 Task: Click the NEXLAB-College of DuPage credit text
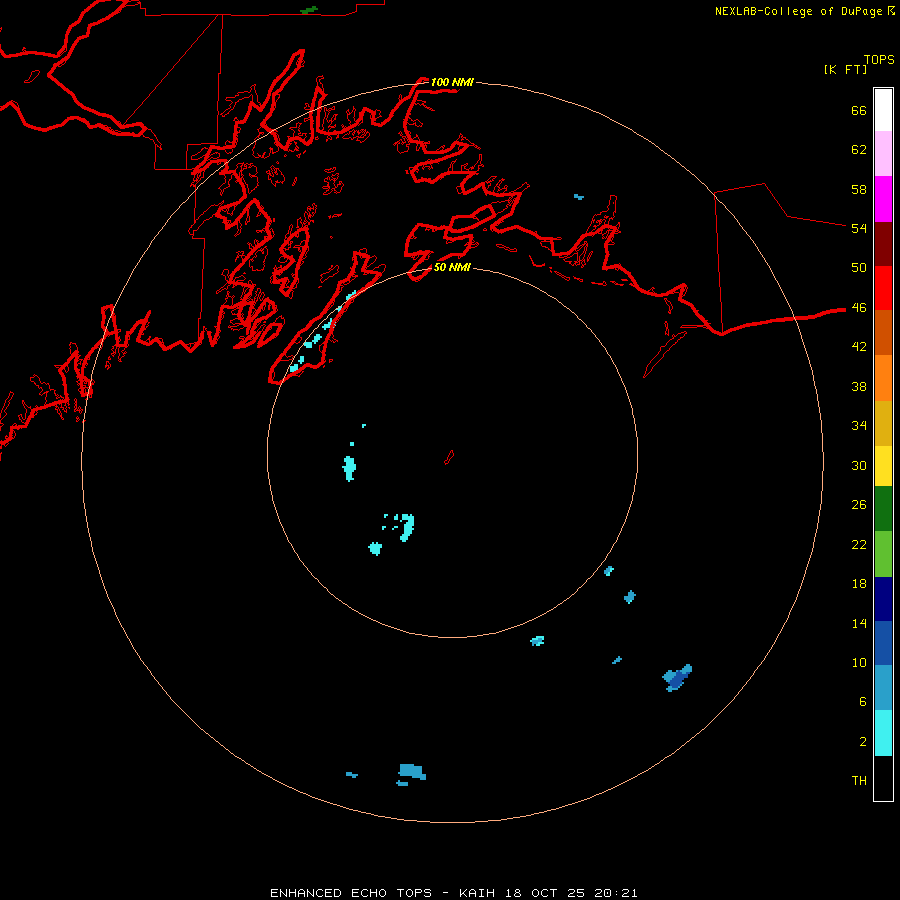804,11
